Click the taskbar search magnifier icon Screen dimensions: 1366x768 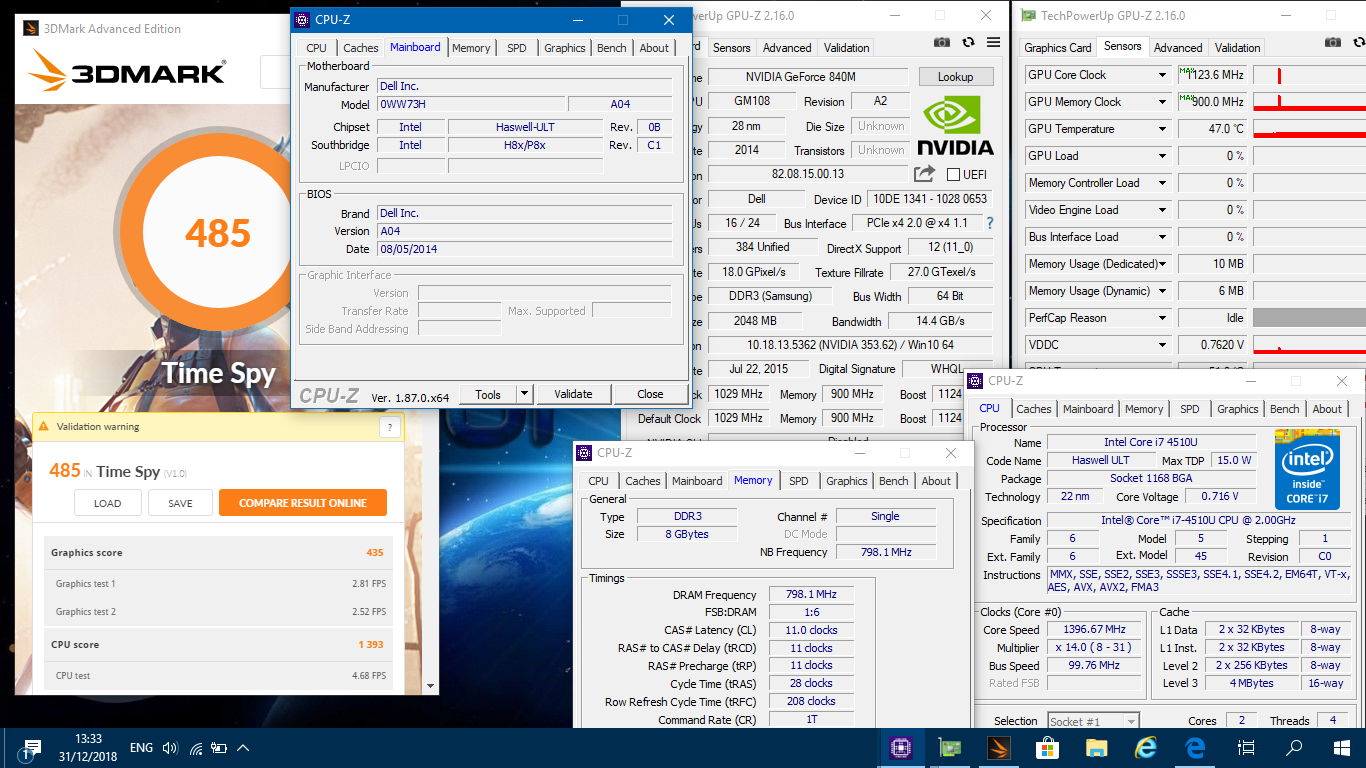click(1294, 748)
